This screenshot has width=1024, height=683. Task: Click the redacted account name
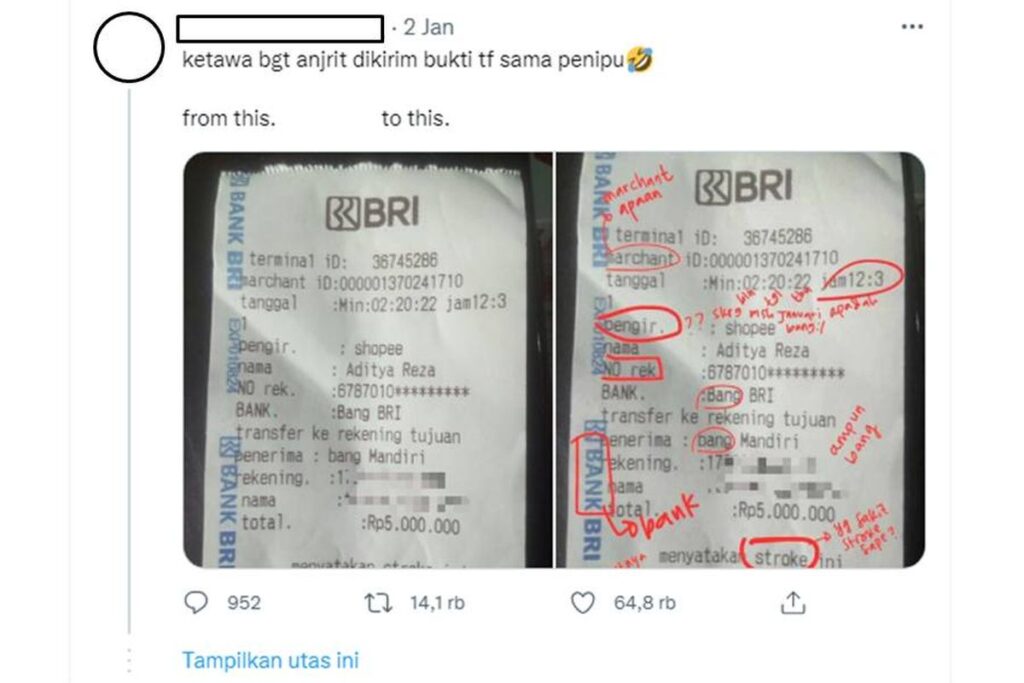(x=280, y=29)
